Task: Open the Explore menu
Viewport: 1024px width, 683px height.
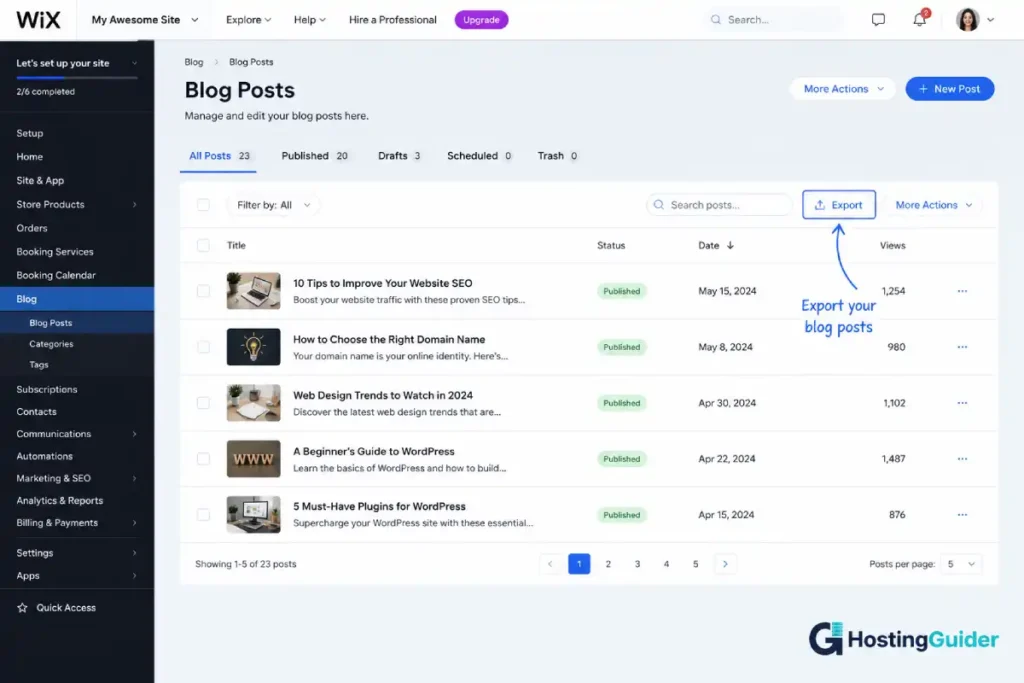Action: (x=248, y=20)
